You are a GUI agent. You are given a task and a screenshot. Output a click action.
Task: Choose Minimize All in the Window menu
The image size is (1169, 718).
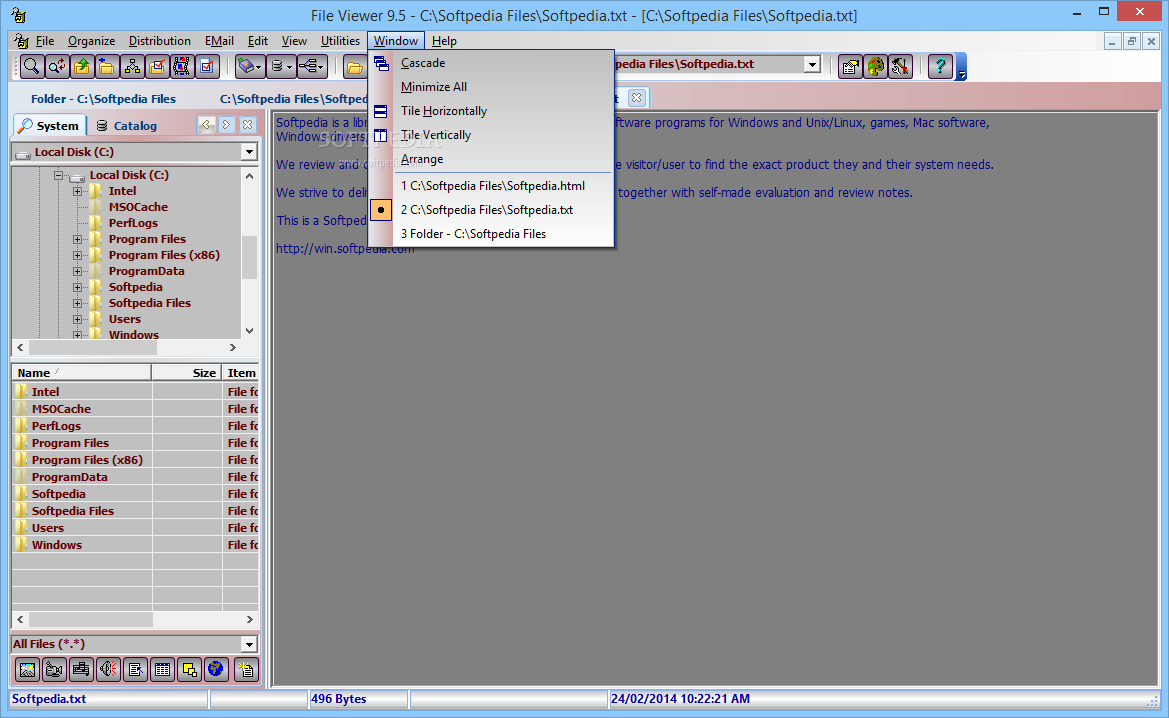491,87
